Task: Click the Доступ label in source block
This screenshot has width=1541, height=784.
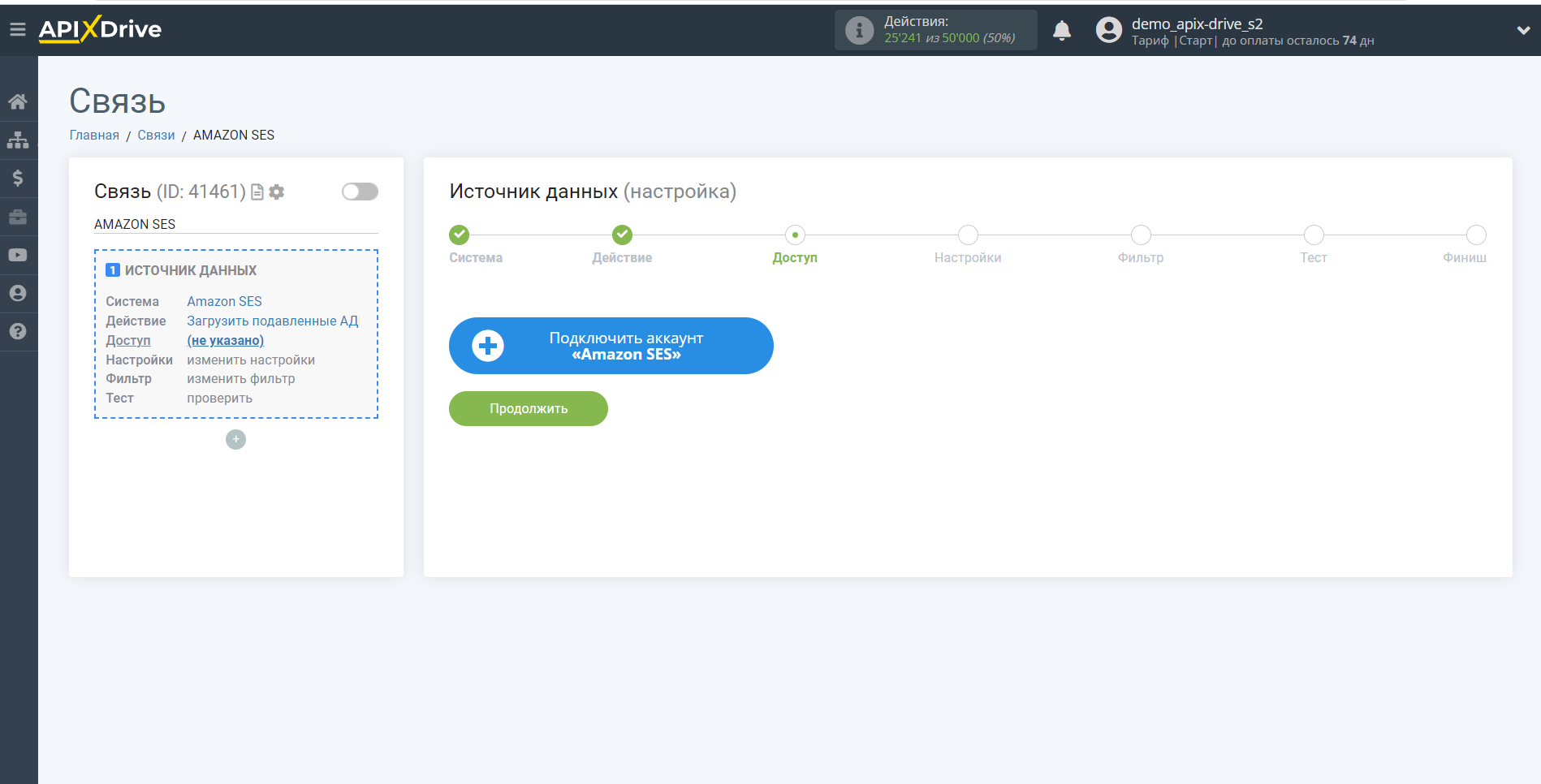Action: point(128,340)
